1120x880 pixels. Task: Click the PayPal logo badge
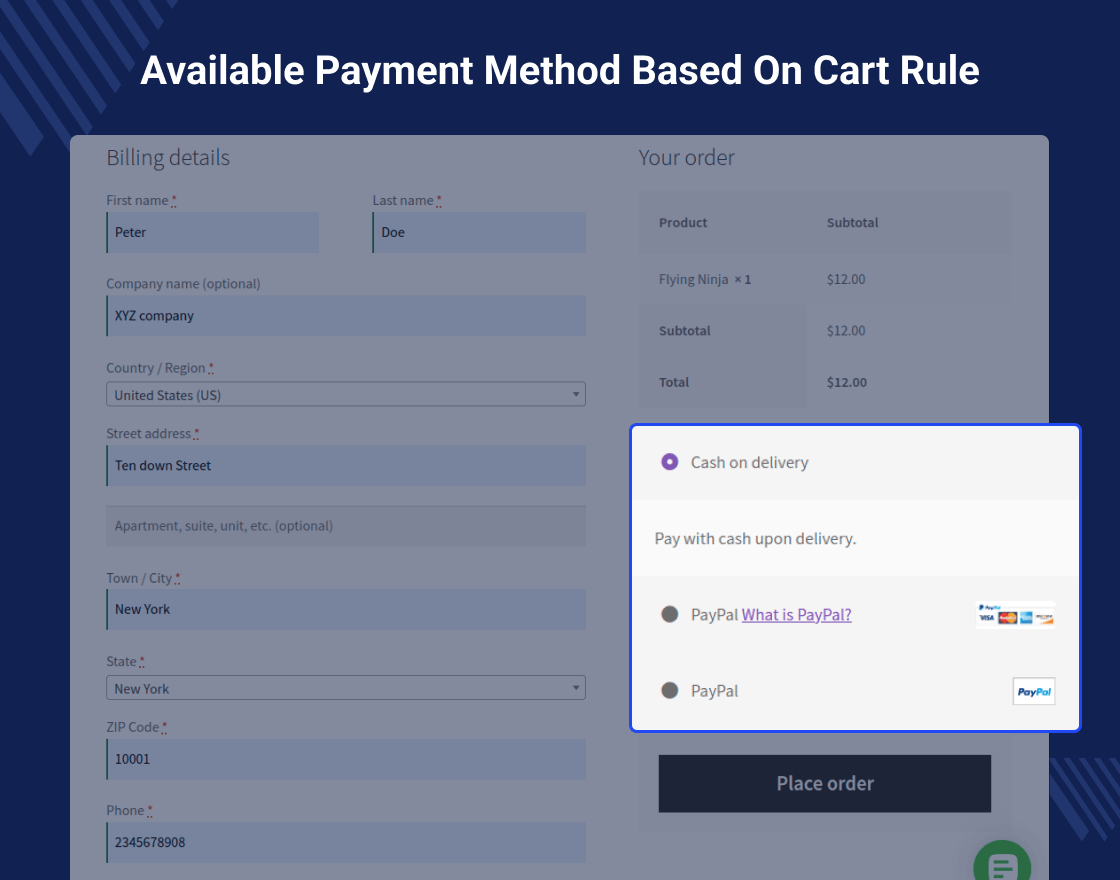[1033, 691]
